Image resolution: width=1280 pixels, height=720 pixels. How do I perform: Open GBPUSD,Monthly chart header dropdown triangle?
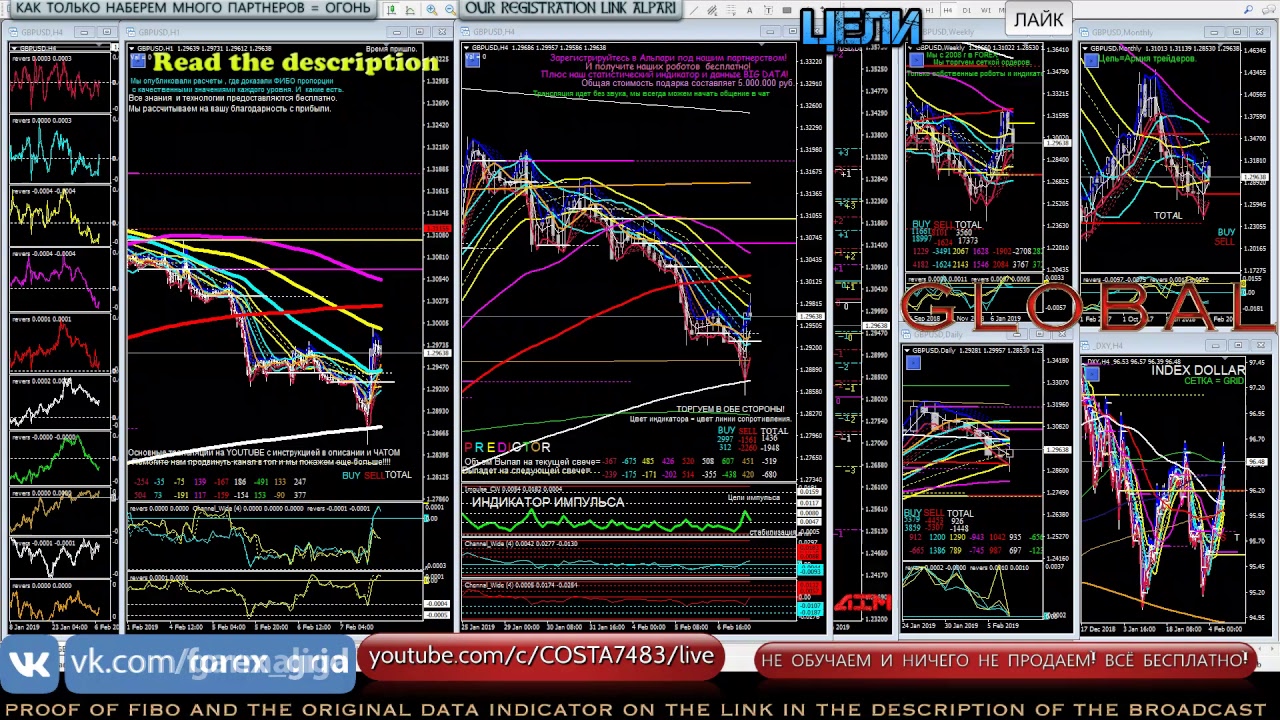tap(1086, 48)
